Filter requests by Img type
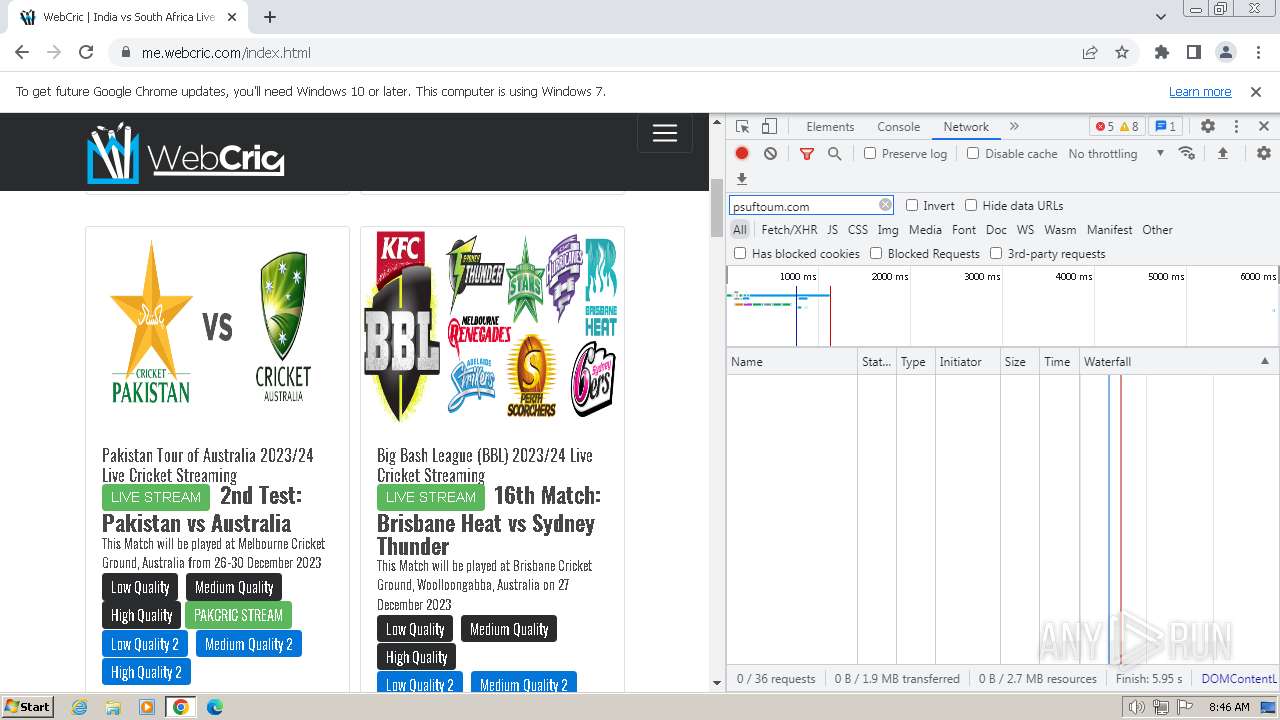This screenshot has width=1280, height=720. coord(888,229)
